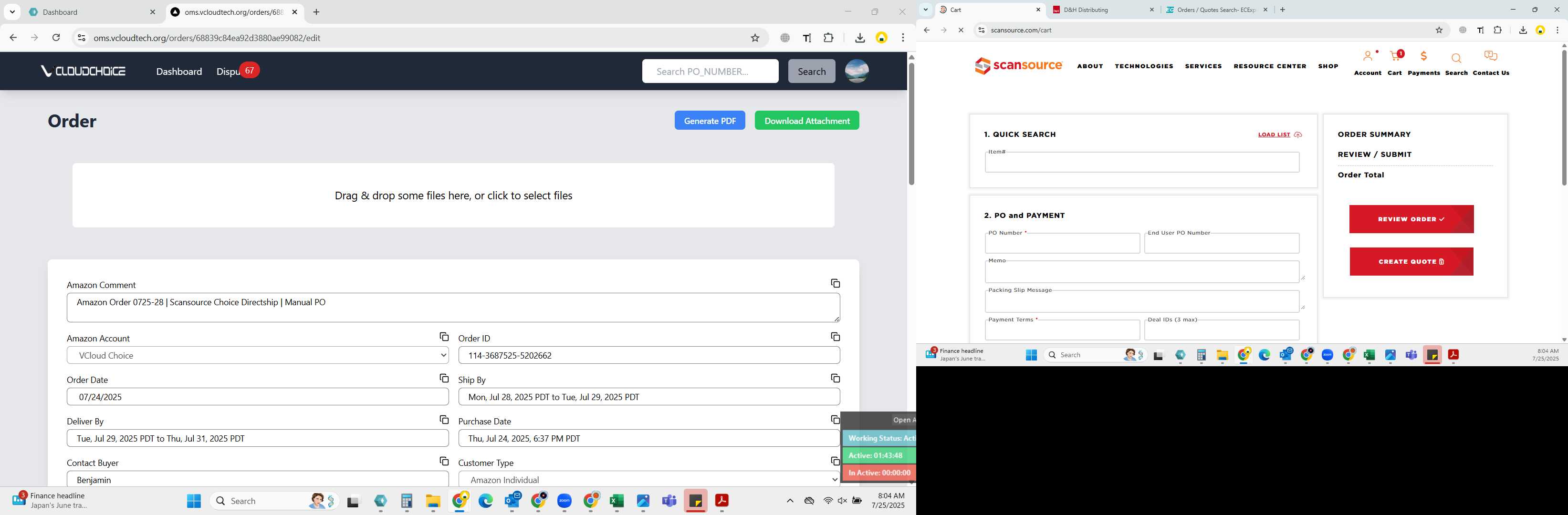The height and width of the screenshot is (515, 1568).
Task: Click the file drag and drop zone
Action: click(453, 195)
